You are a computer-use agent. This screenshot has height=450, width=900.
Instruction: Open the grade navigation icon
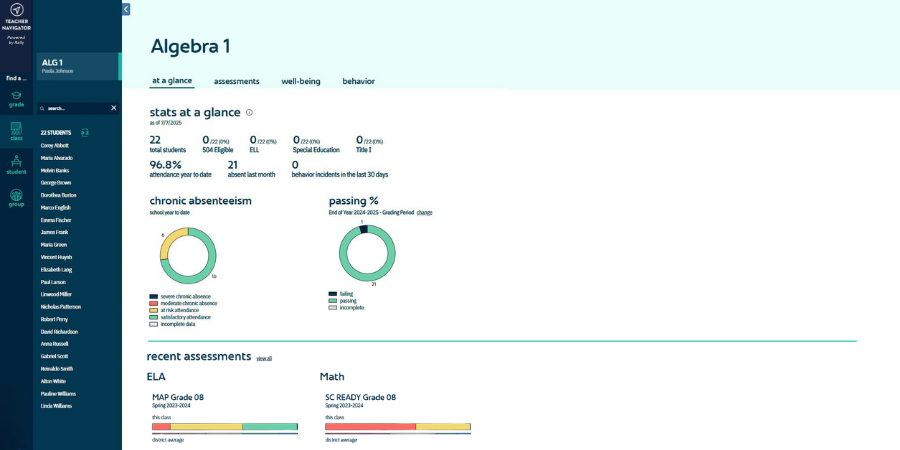(x=16, y=97)
